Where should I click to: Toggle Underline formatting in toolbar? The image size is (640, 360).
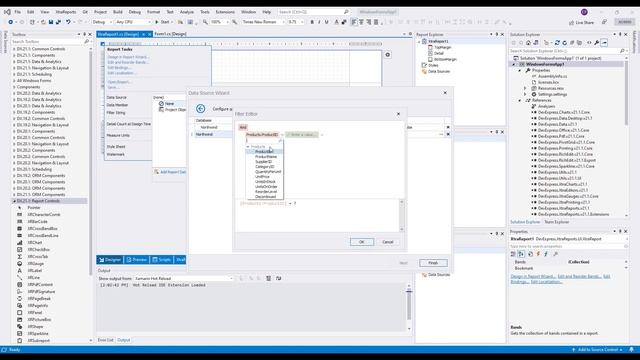tap(327, 22)
